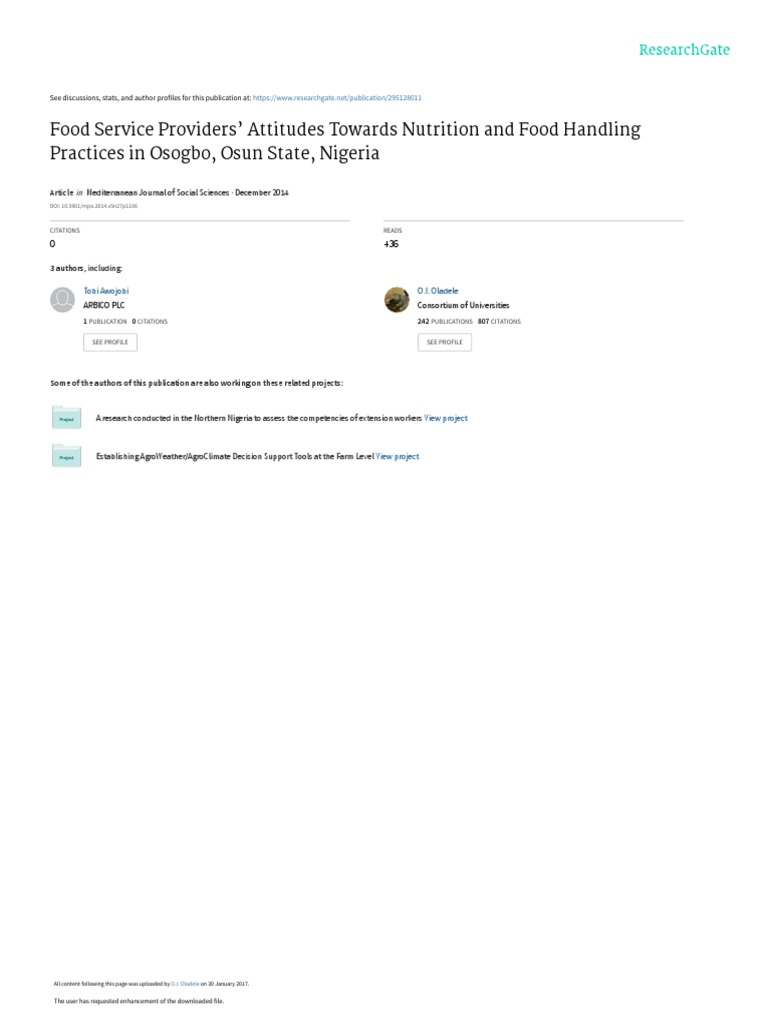The image size is (768, 1024).
Task: Click Tobi Awojobi's profile avatar
Action: [63, 299]
